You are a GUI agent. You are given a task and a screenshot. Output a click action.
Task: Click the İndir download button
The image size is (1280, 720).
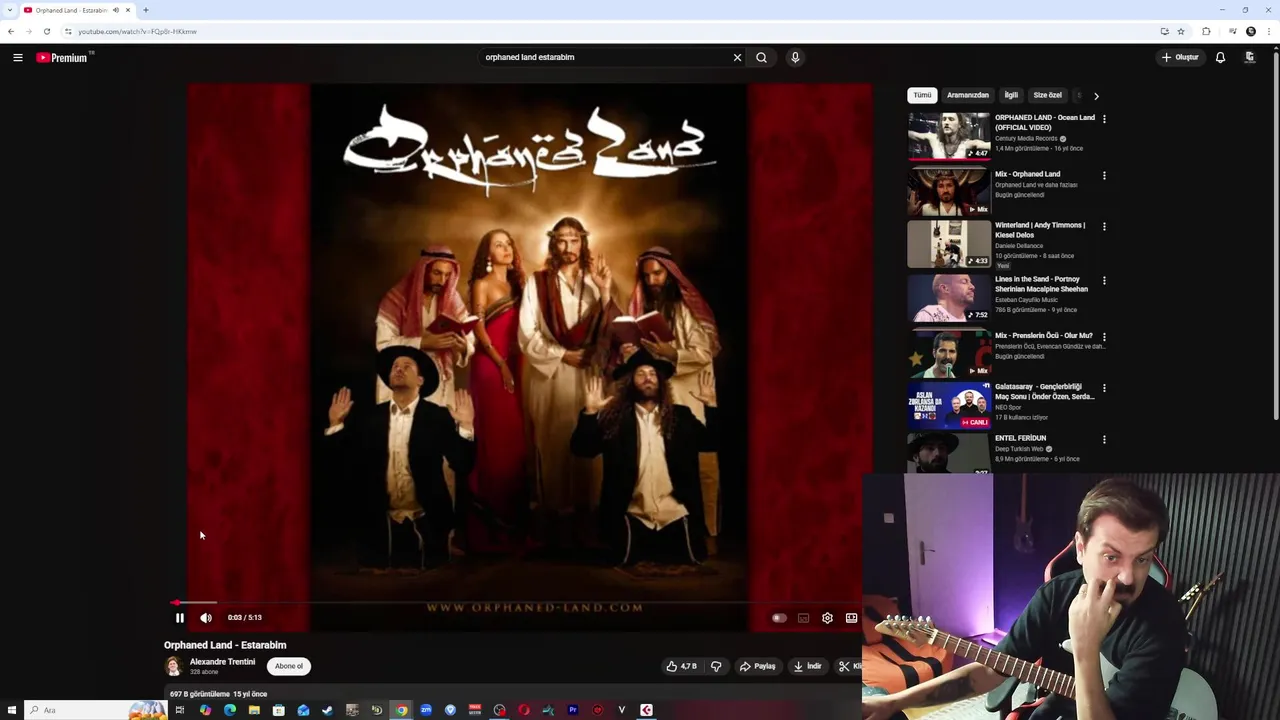coord(807,666)
